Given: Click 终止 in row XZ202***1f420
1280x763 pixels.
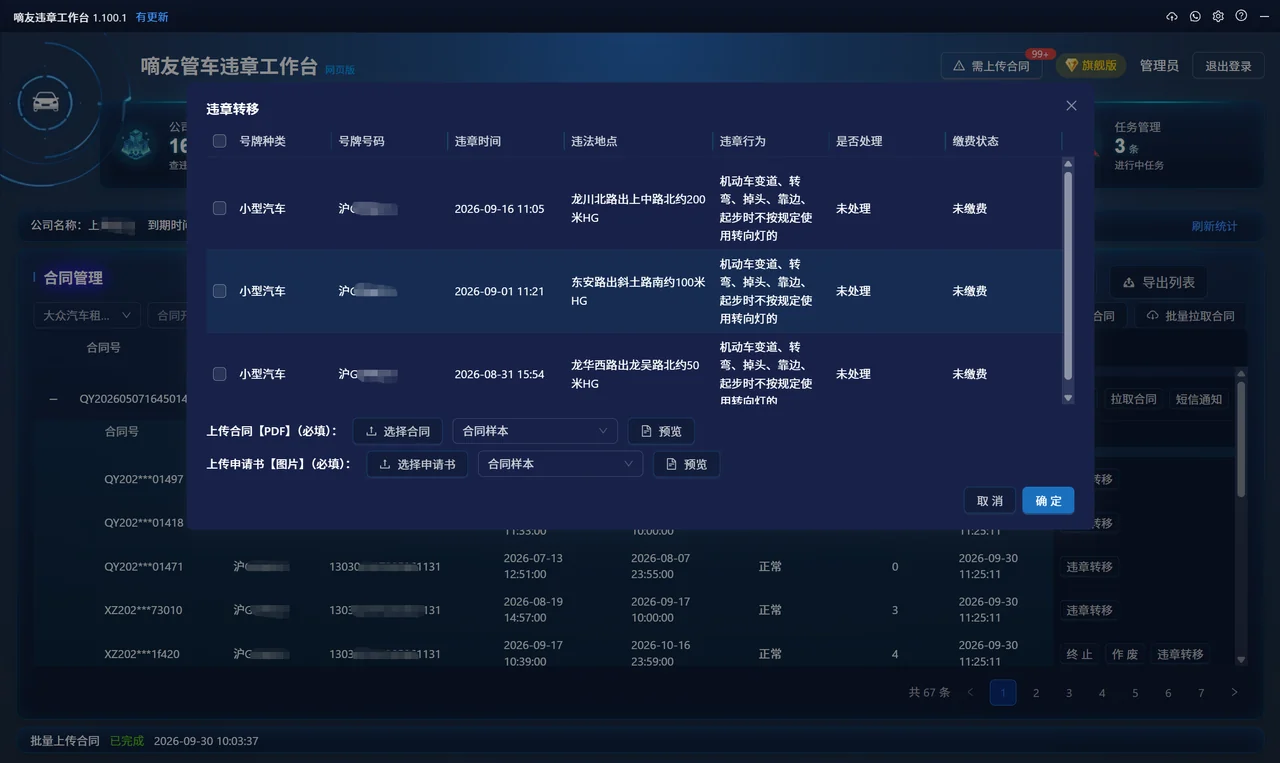Looking at the screenshot, I should click(x=1080, y=654).
